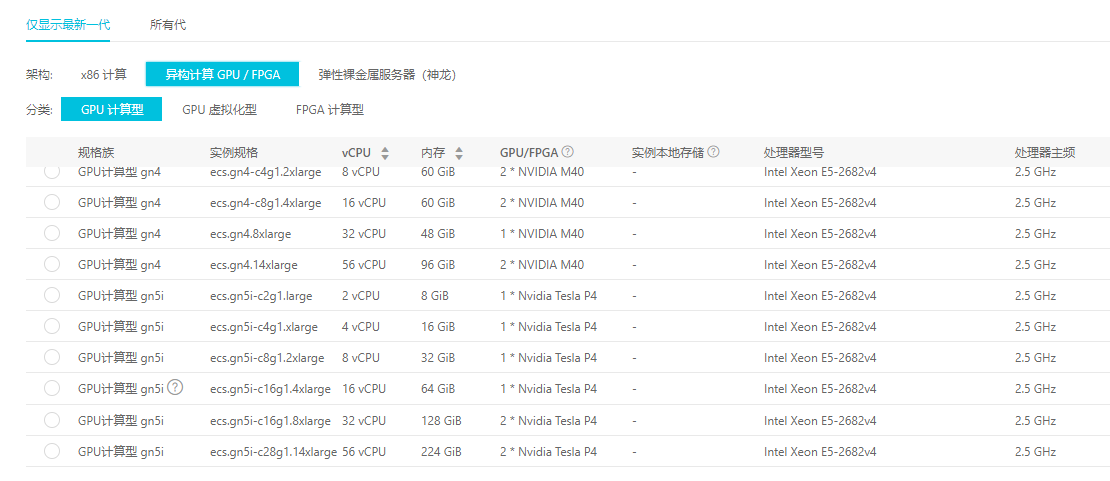Click ecs.gn5i-c28g1.14xlarge instance name
The height and width of the screenshot is (481, 1110).
pos(273,452)
